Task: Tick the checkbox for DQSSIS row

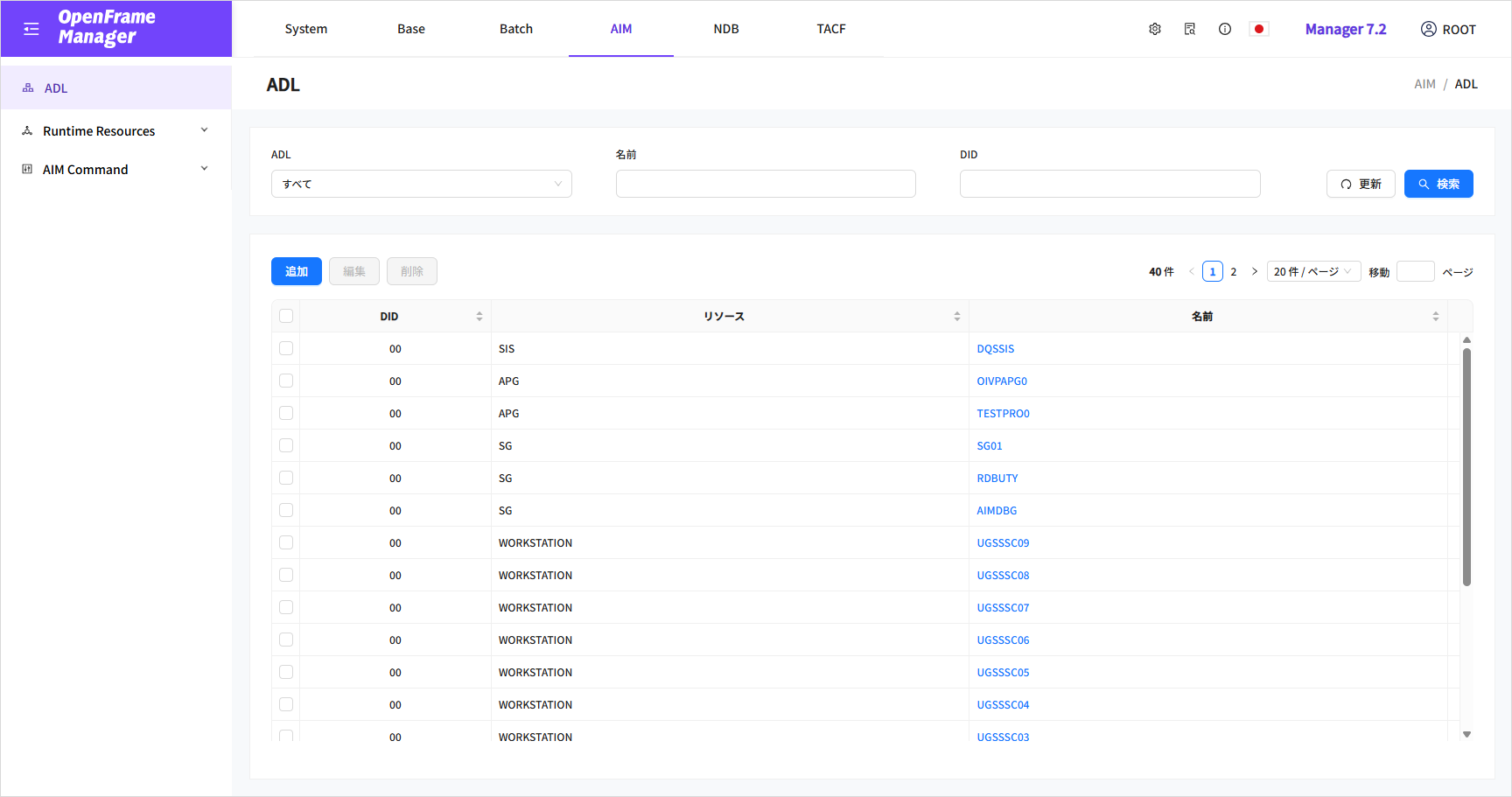Action: (x=286, y=349)
